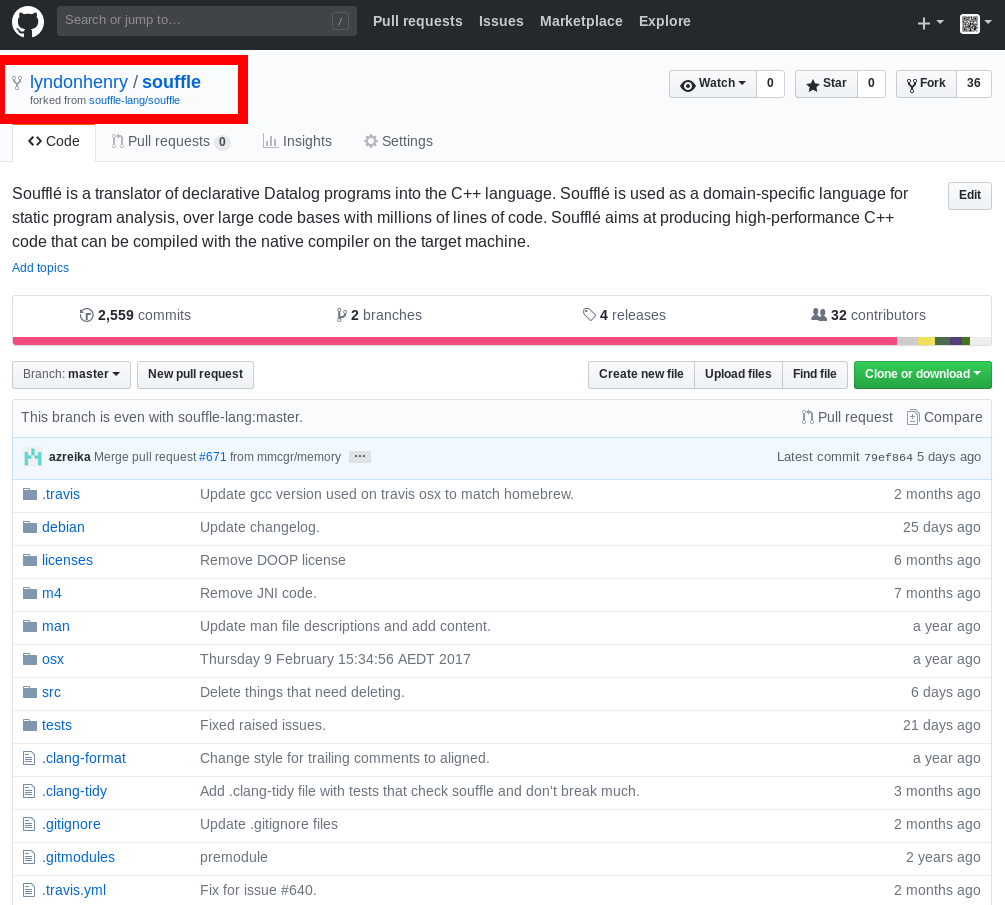Click the GitHub Octocat logo

[x=28, y=21]
